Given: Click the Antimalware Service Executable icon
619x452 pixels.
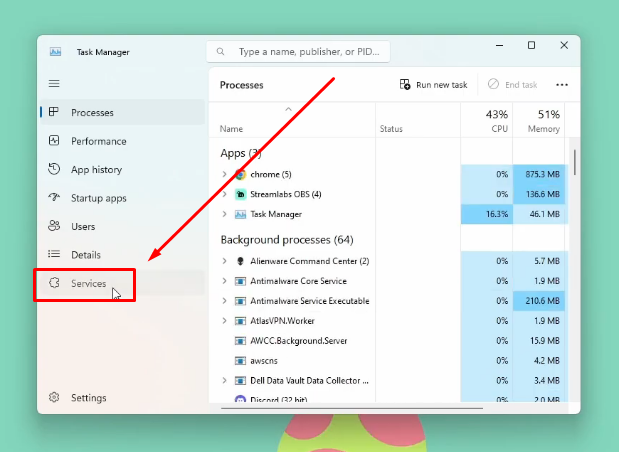Looking at the screenshot, I should click(240, 301).
